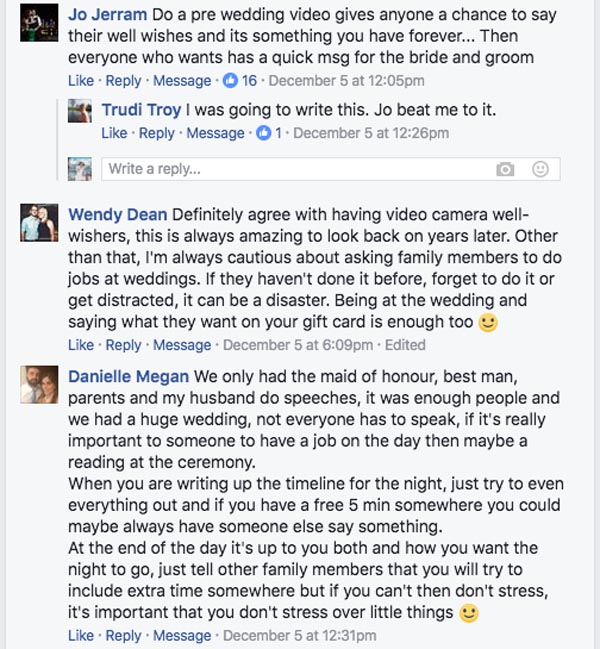Message Danielle Megan from her comment

tap(182, 635)
